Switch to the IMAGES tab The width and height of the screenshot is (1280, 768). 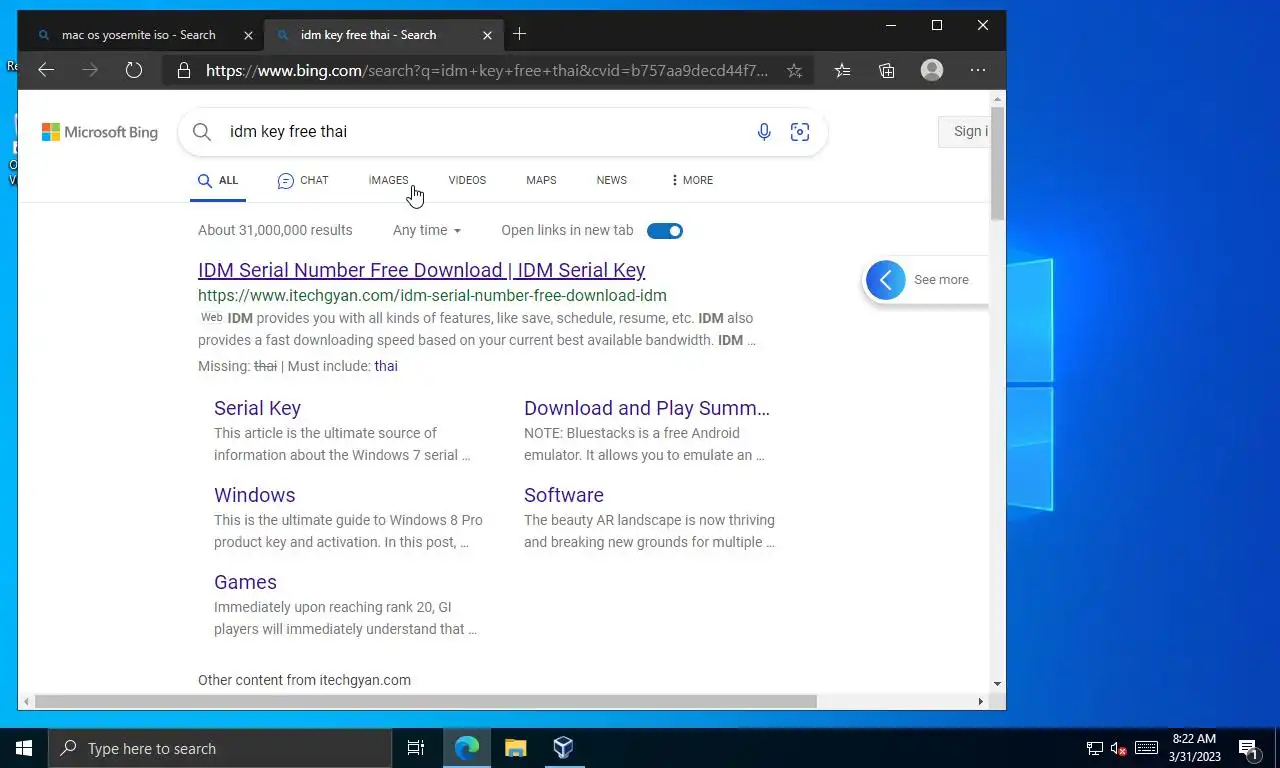pos(388,180)
